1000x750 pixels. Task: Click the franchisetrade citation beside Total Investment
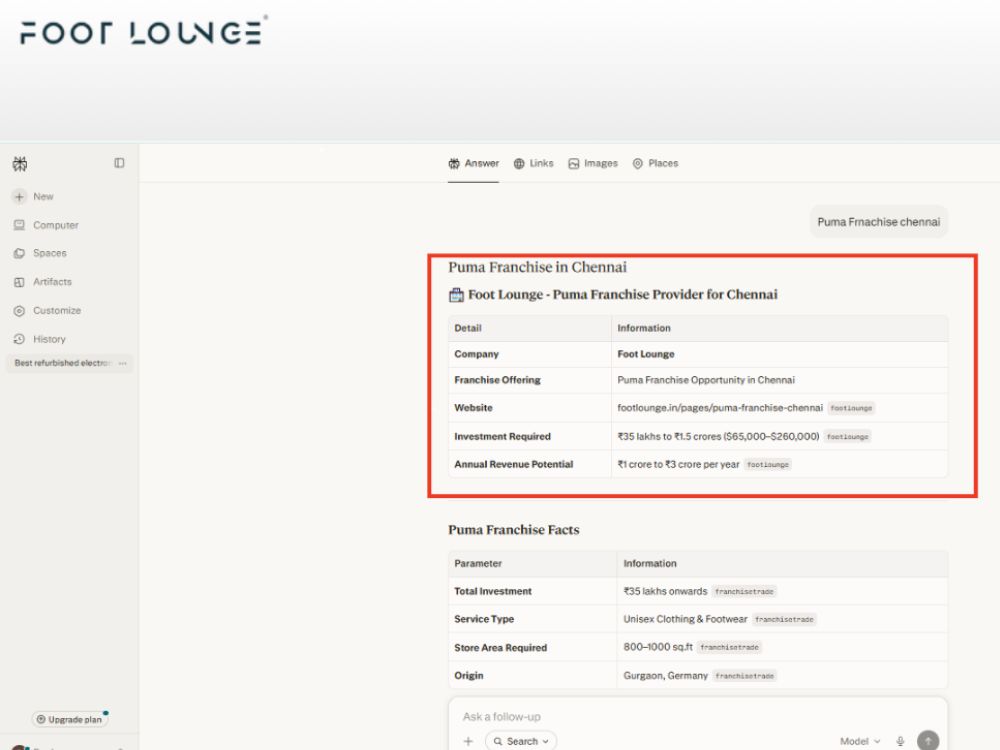(x=744, y=592)
